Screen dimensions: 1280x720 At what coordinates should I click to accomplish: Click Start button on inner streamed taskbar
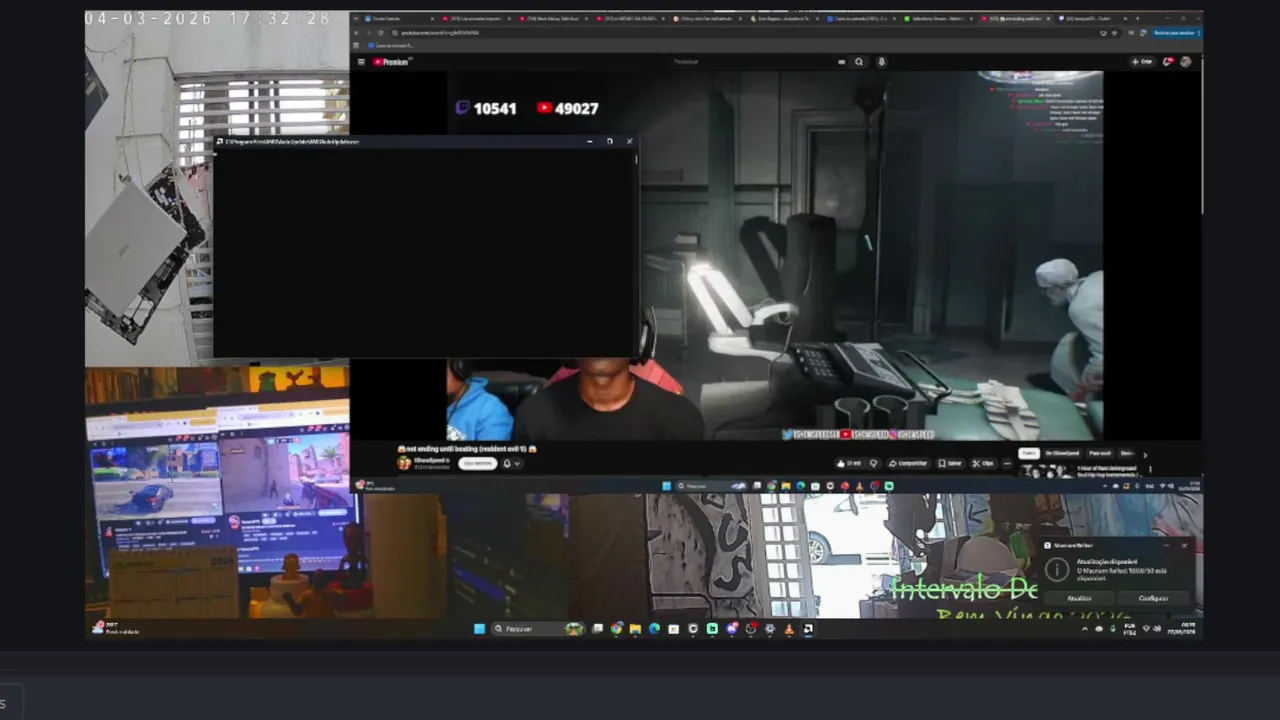(666, 486)
